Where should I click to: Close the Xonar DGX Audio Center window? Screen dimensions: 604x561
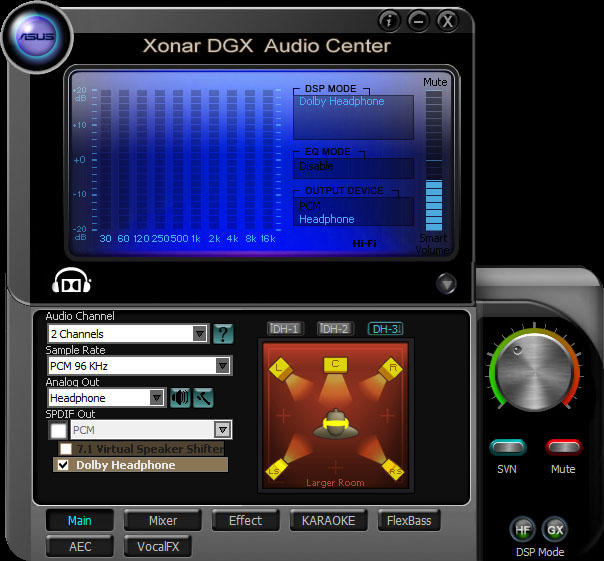pyautogui.click(x=448, y=21)
